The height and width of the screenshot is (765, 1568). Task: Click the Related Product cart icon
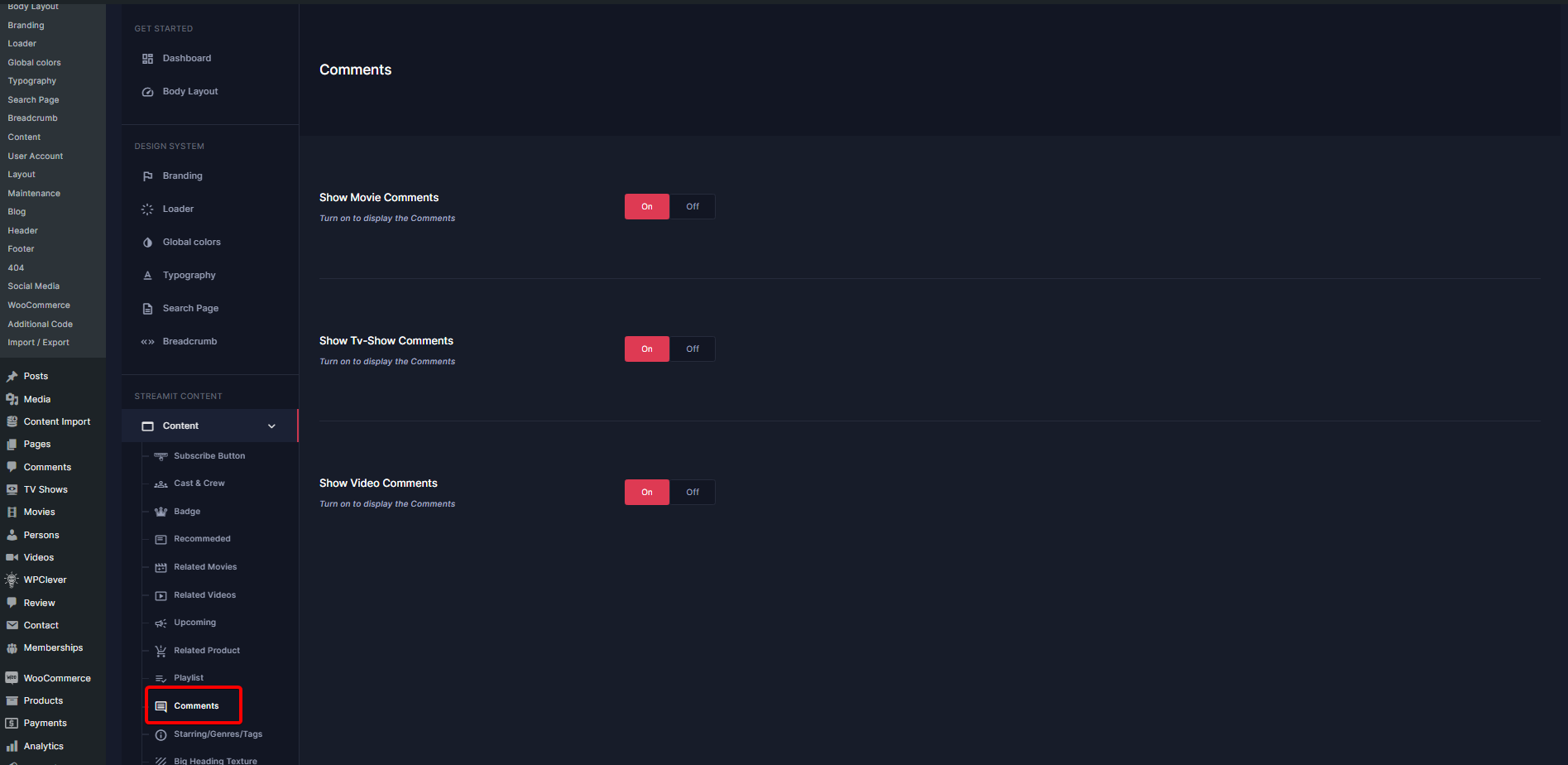[161, 652]
